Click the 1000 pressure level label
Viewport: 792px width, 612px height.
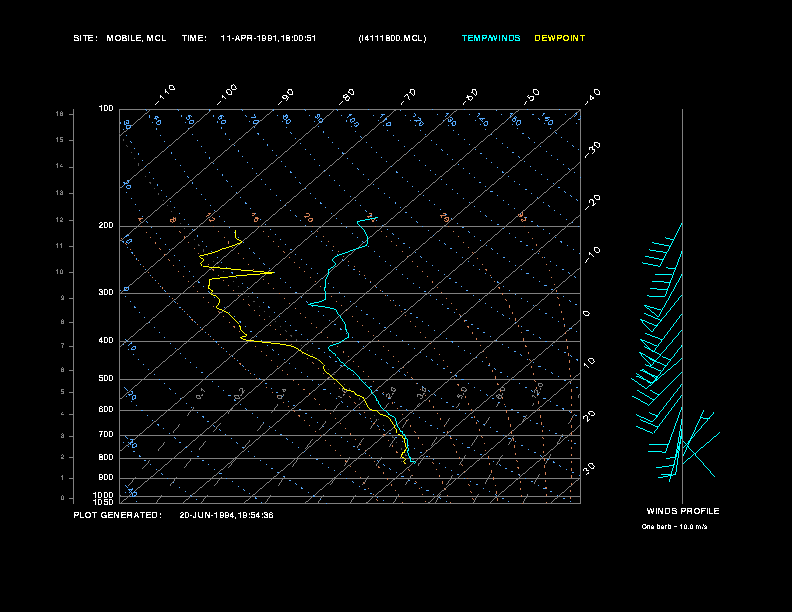(x=104, y=495)
